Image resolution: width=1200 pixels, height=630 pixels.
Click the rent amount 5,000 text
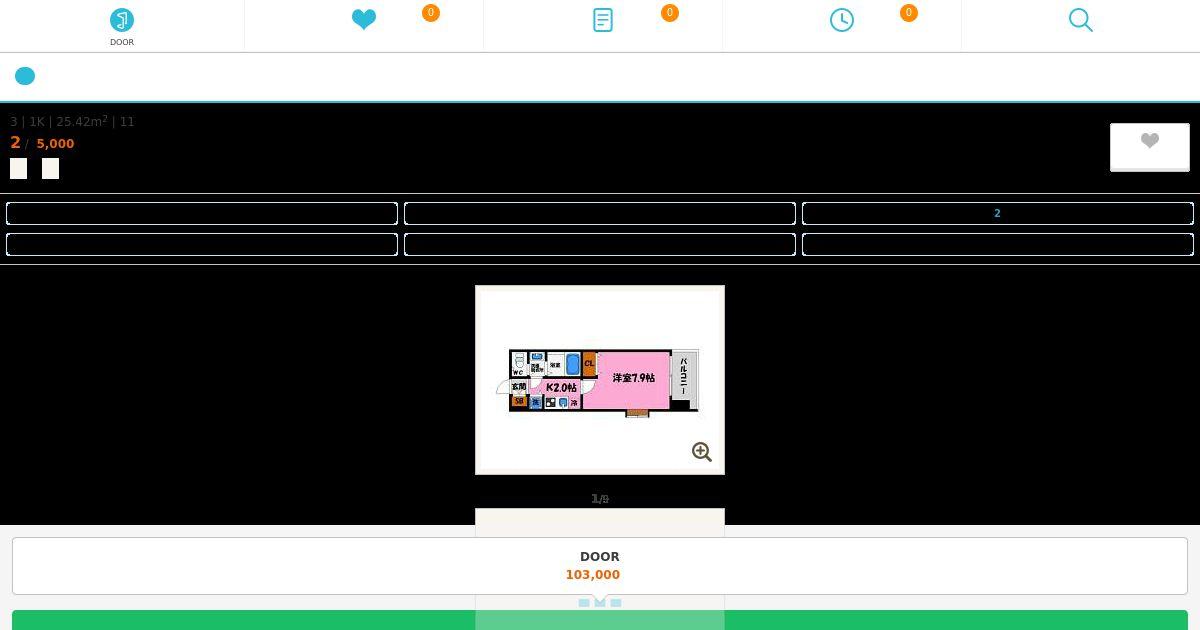[x=55, y=143]
